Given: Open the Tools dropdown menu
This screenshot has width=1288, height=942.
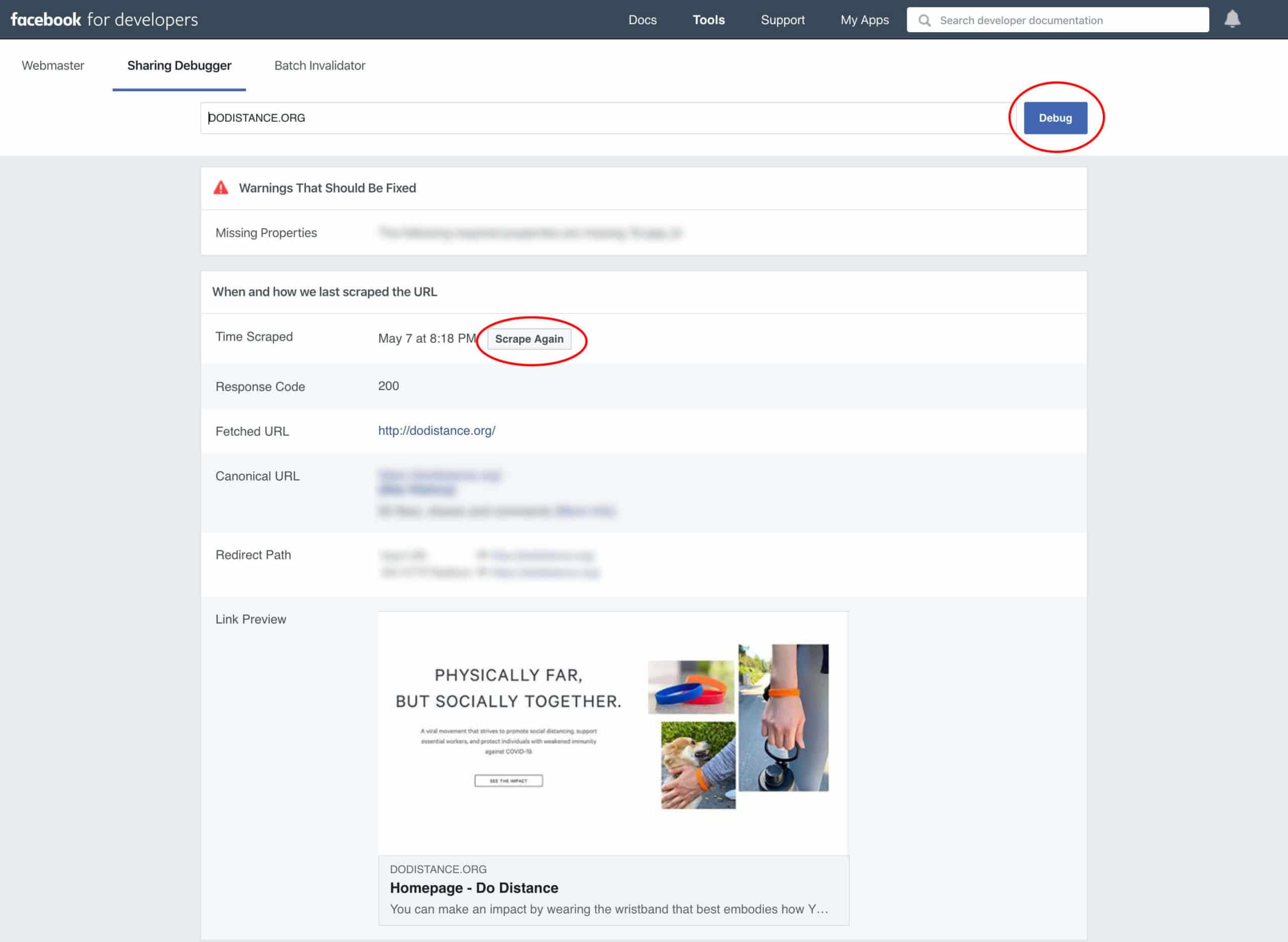Looking at the screenshot, I should (x=709, y=19).
